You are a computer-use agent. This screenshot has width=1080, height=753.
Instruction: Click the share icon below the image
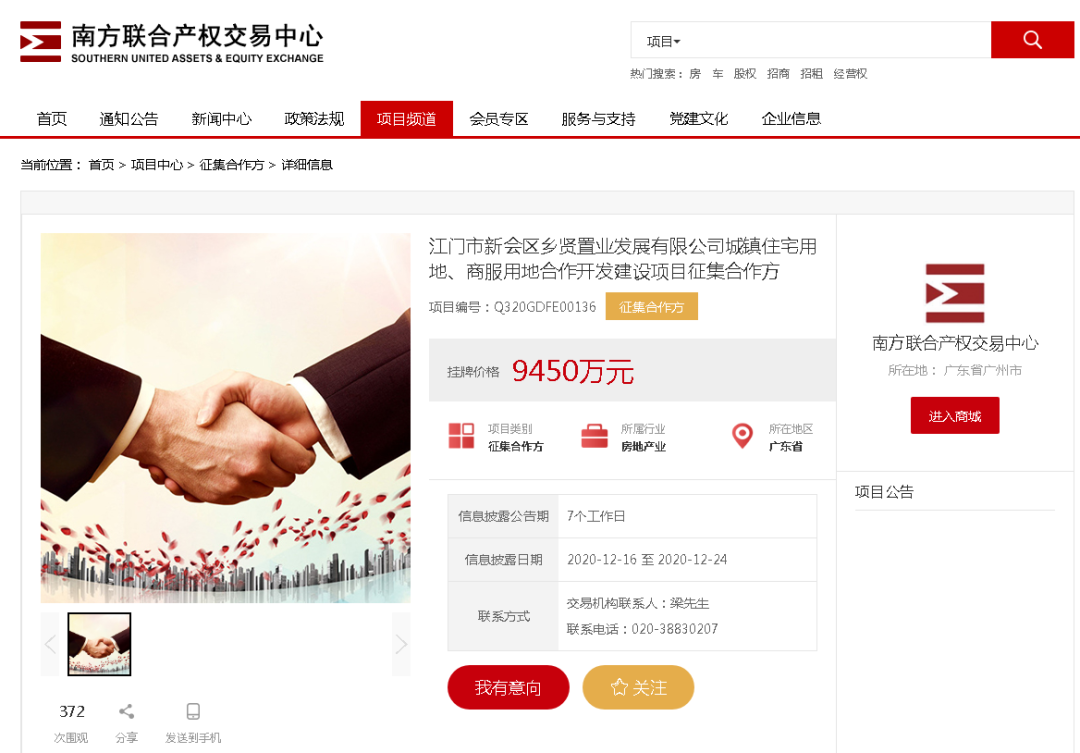coord(126,711)
